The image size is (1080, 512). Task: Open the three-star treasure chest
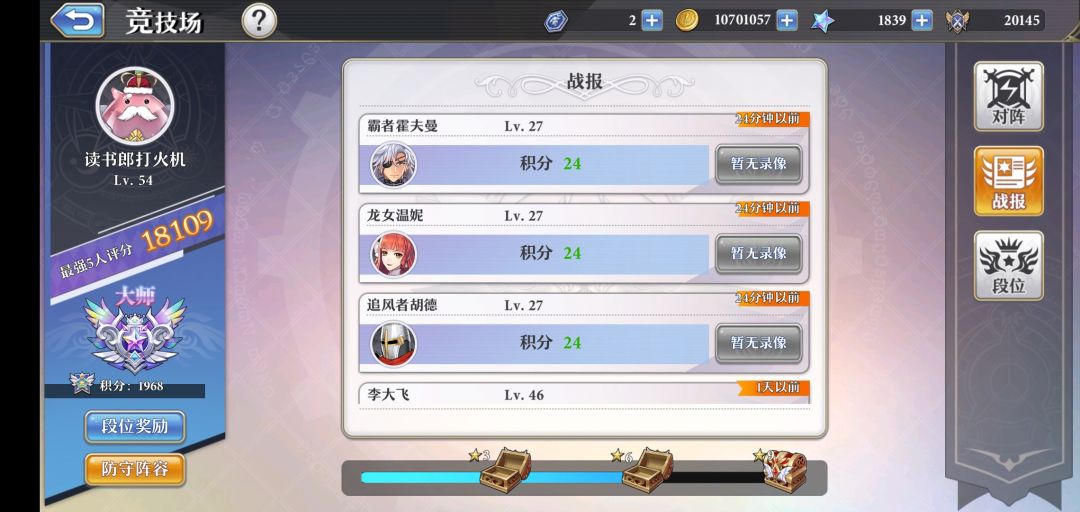click(505, 470)
